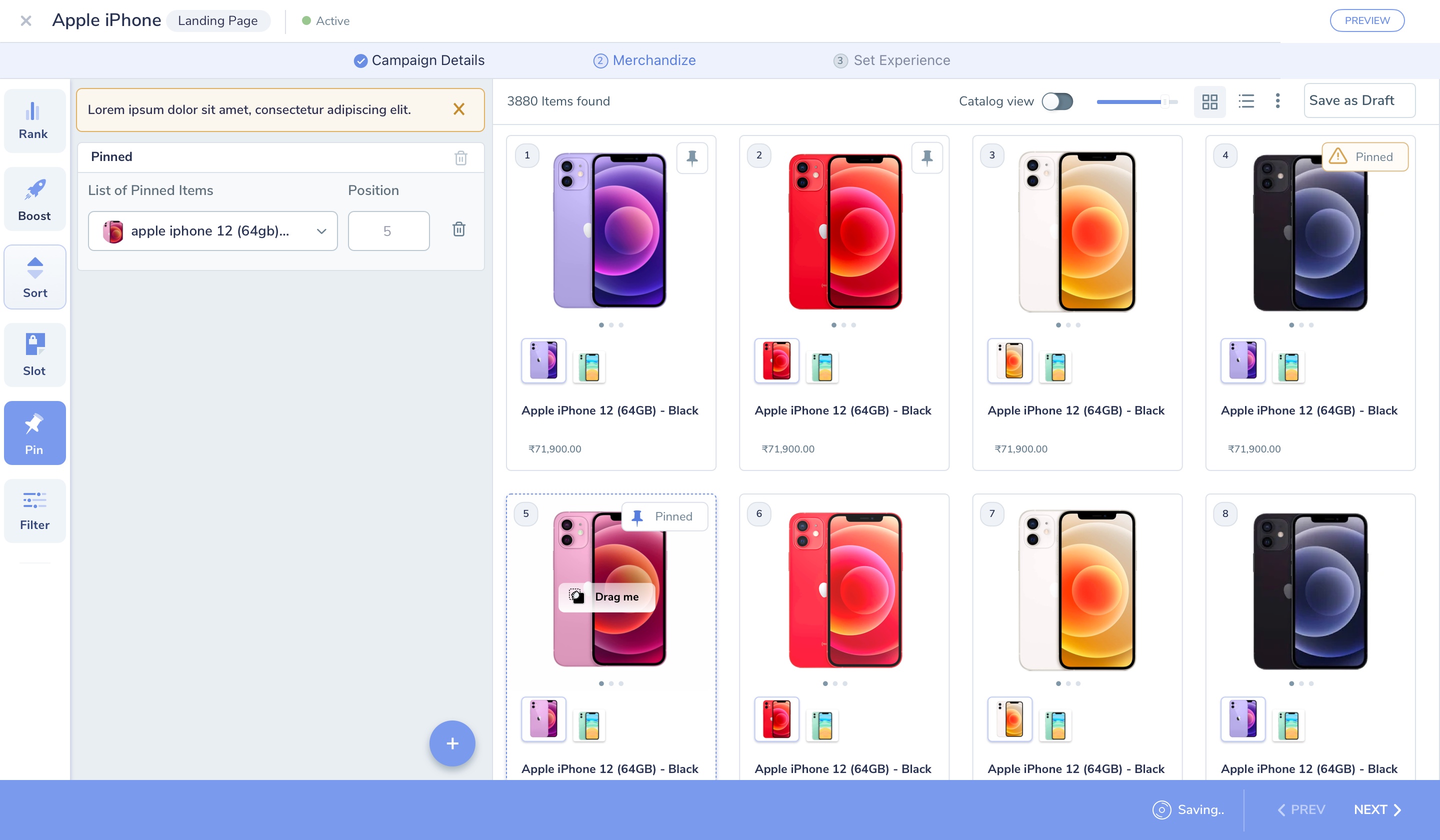Open the Merchandize step tab
The image size is (1440, 840).
[x=644, y=60]
